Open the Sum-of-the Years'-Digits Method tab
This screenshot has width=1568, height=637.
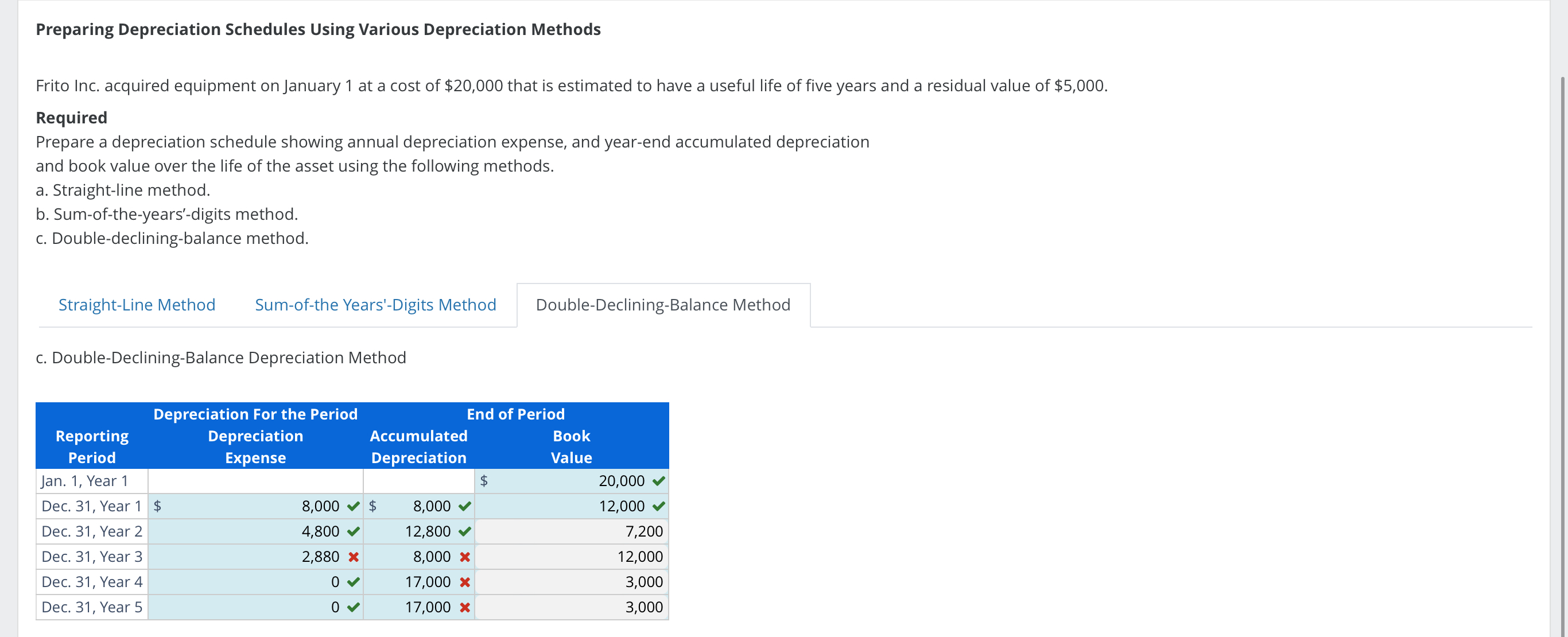375,305
